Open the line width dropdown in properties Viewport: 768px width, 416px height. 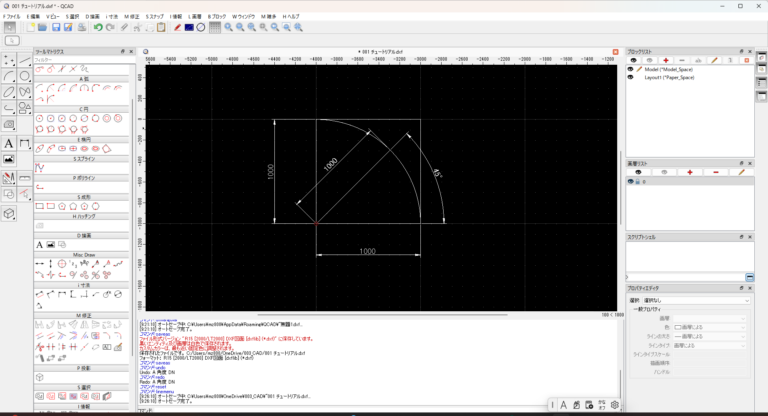coord(710,335)
